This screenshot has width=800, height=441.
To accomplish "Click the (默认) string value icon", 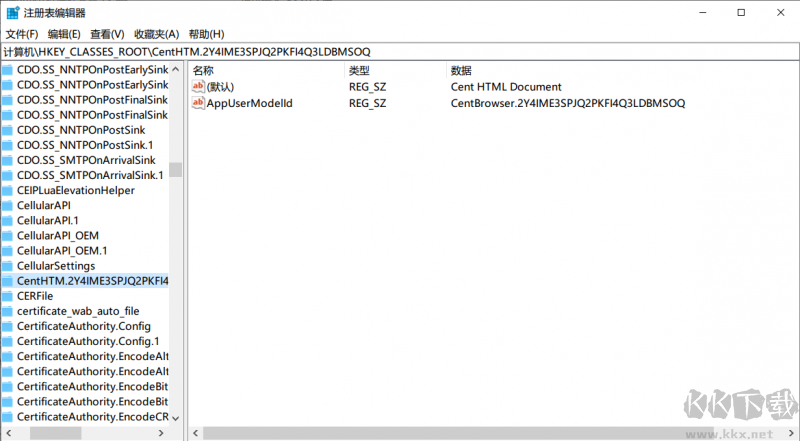I will (x=198, y=86).
